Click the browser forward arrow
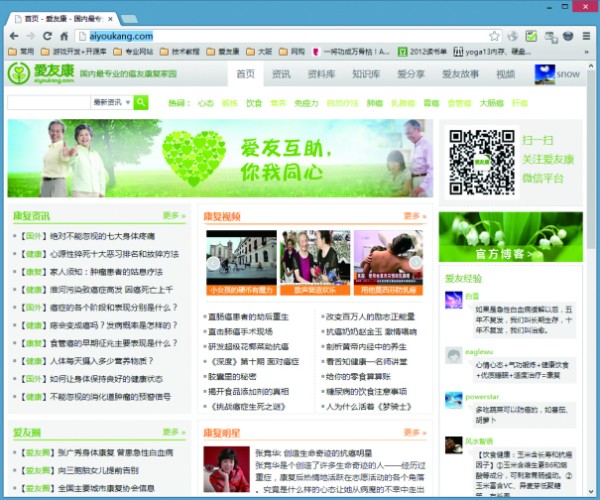The width and height of the screenshot is (600, 500). pos(32,35)
